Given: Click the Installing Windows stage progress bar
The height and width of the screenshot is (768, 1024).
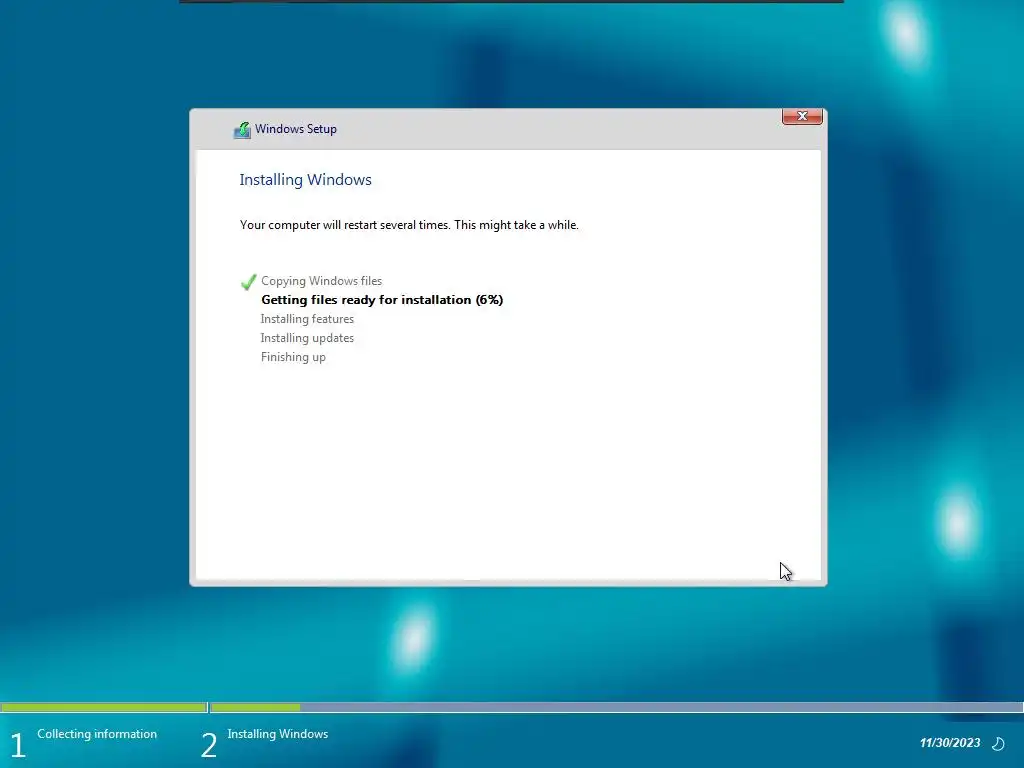Looking at the screenshot, I should click(616, 707).
